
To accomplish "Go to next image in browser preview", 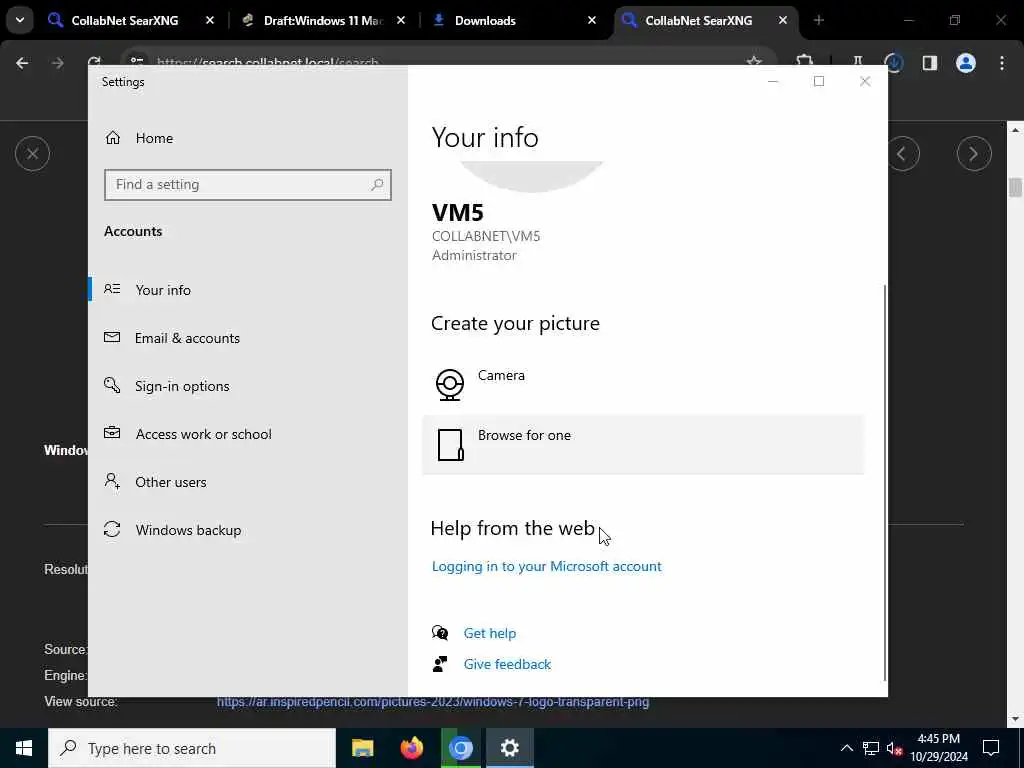I will point(974,153).
